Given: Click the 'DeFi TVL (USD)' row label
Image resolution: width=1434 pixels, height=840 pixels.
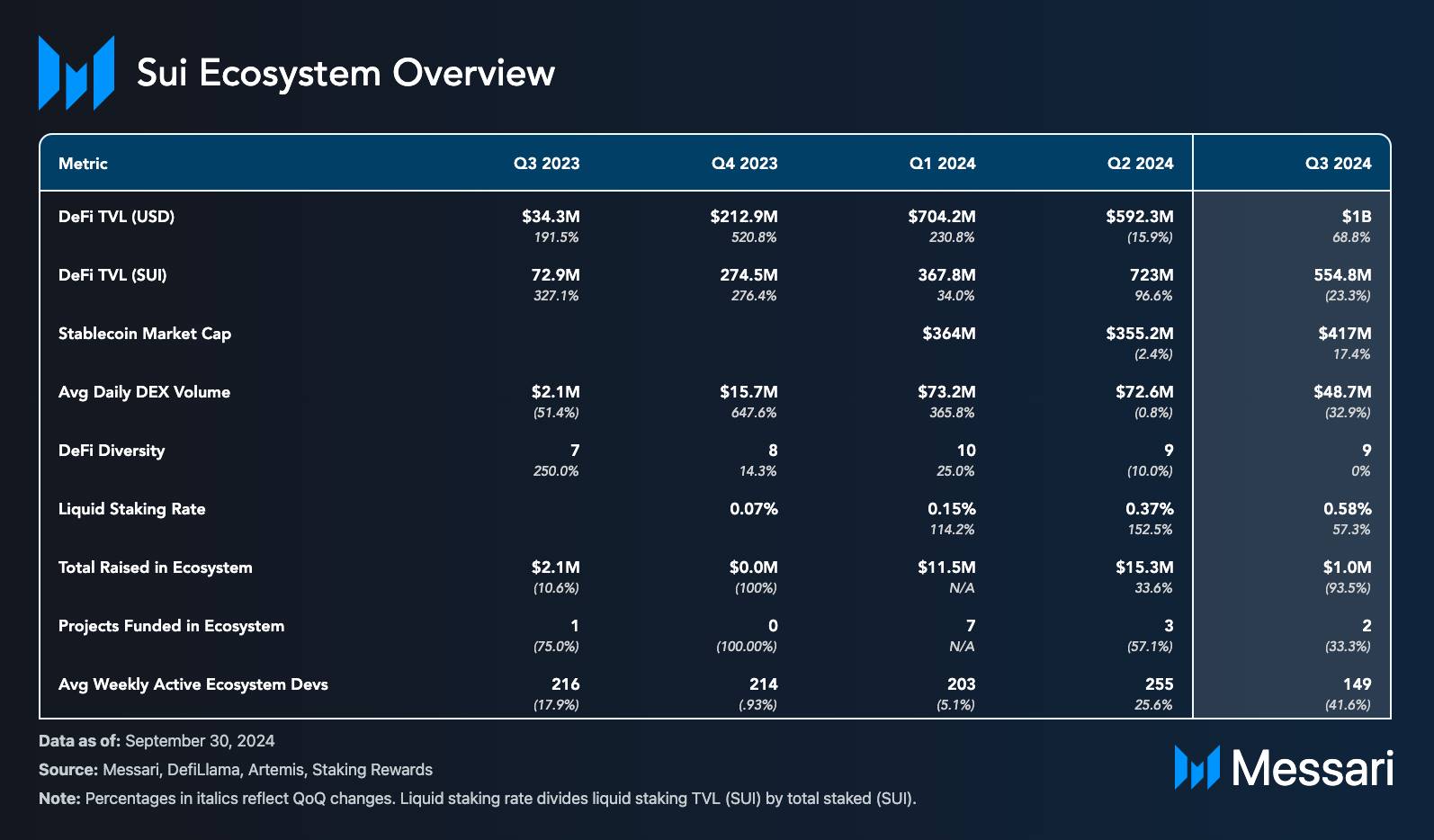Looking at the screenshot, I should tap(116, 217).
